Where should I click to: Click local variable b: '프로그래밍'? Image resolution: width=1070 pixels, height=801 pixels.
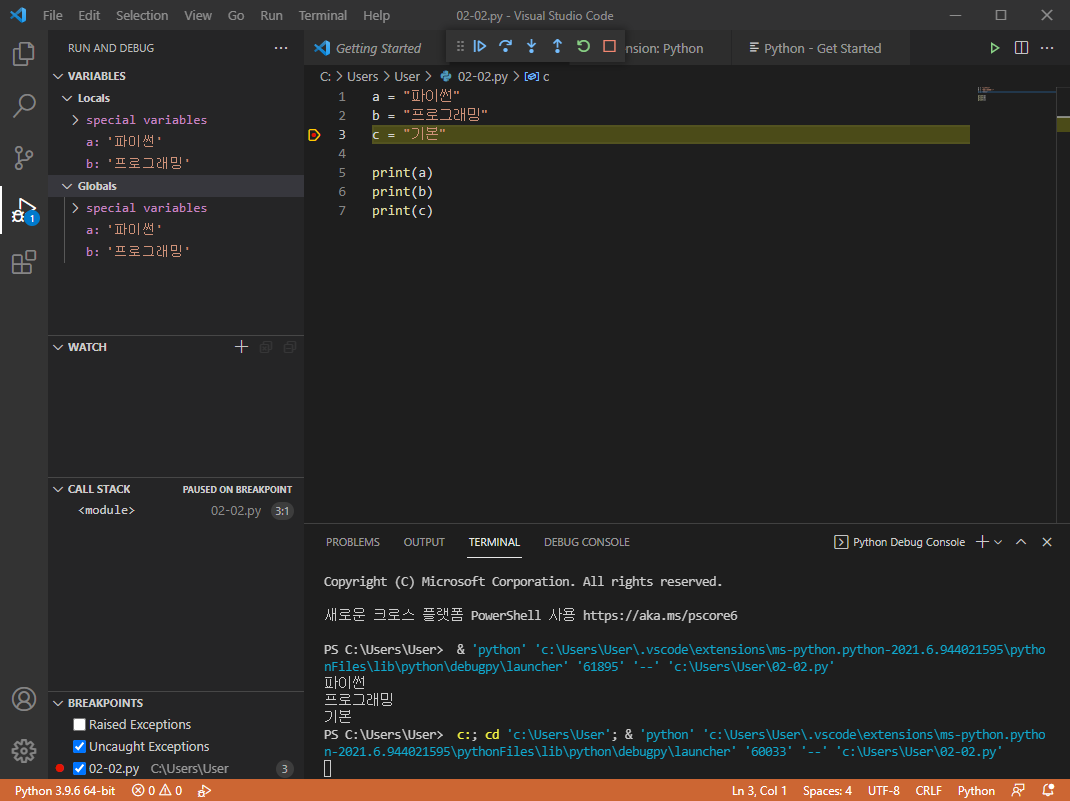(x=138, y=163)
